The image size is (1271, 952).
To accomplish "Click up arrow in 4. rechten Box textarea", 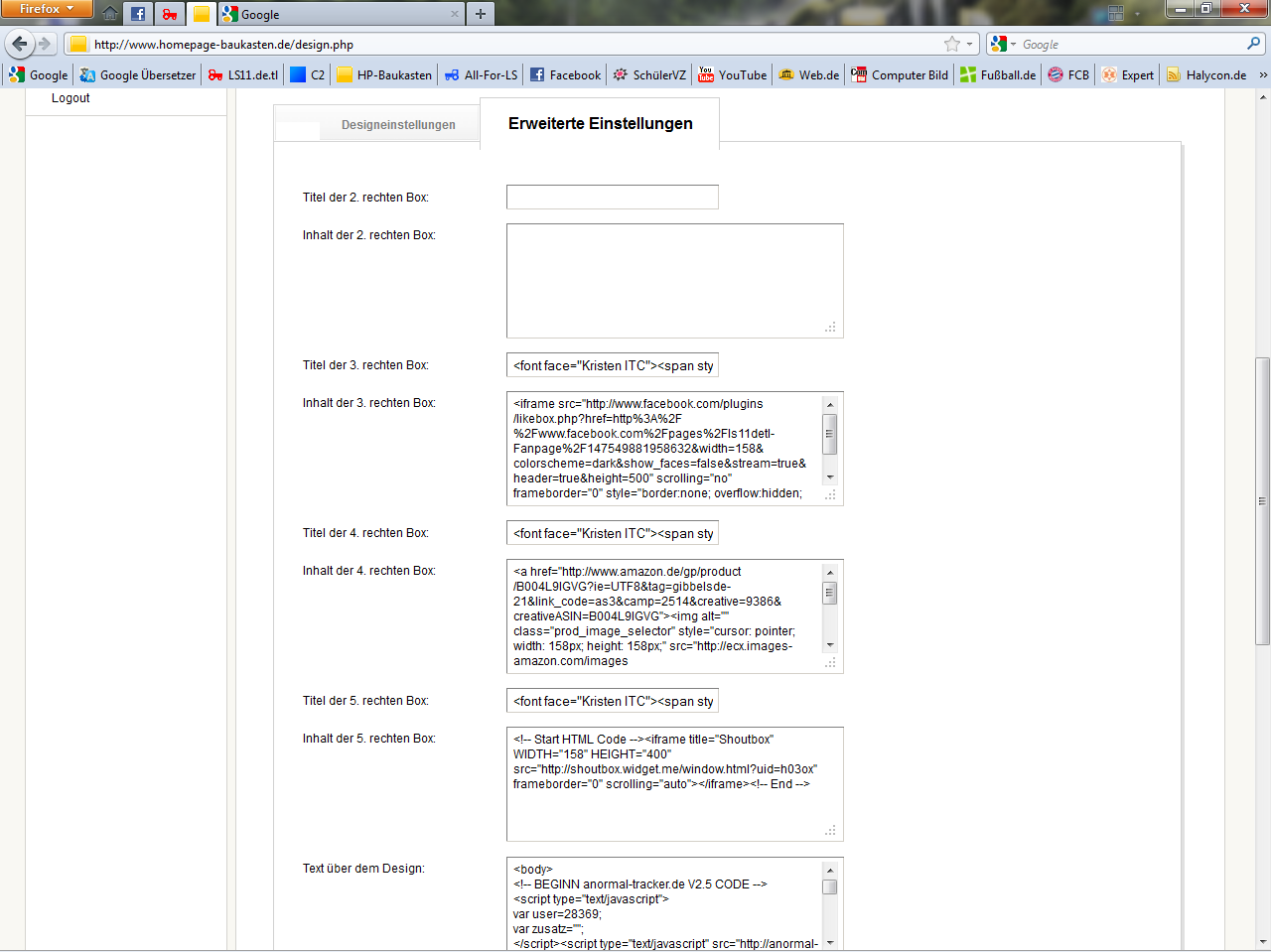I will (x=830, y=571).
